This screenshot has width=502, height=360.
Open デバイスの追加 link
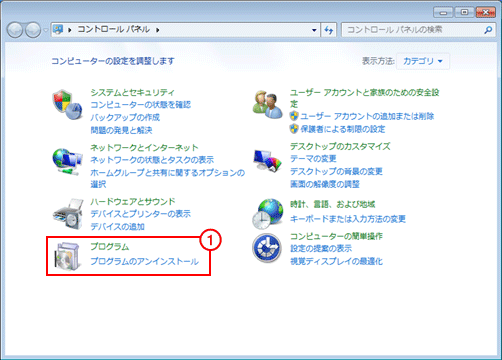click(117, 227)
